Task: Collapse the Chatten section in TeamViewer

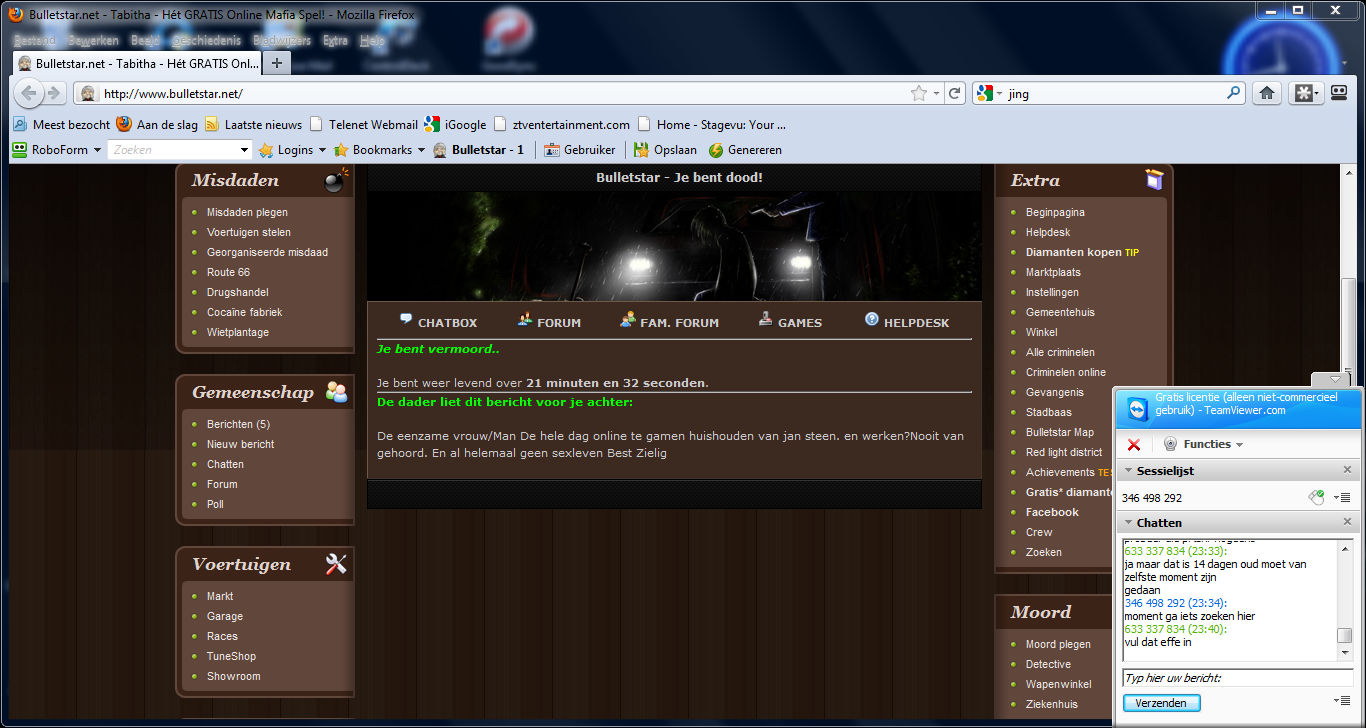Action: tap(1129, 523)
